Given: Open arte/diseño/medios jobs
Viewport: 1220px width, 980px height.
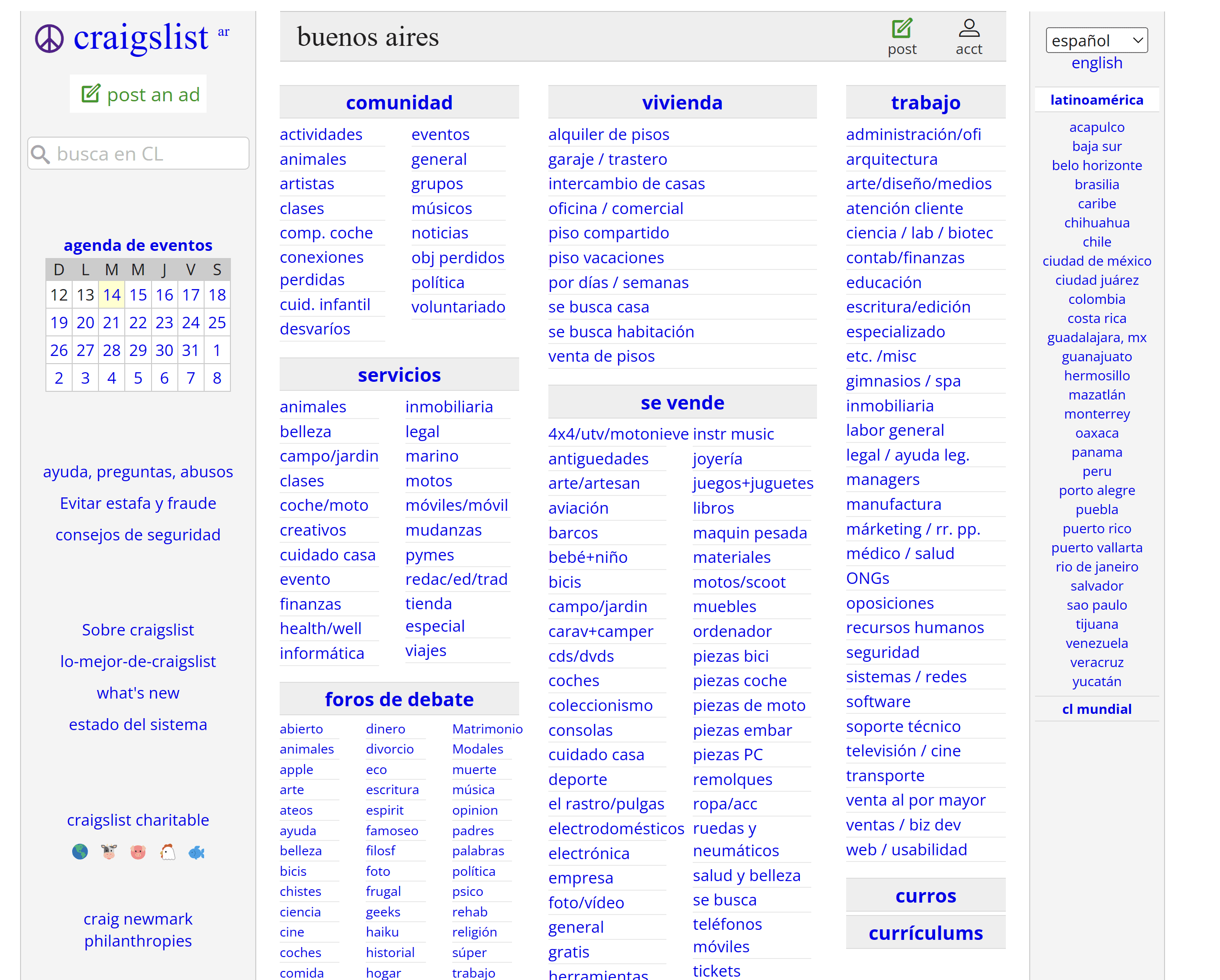Looking at the screenshot, I should click(x=918, y=183).
